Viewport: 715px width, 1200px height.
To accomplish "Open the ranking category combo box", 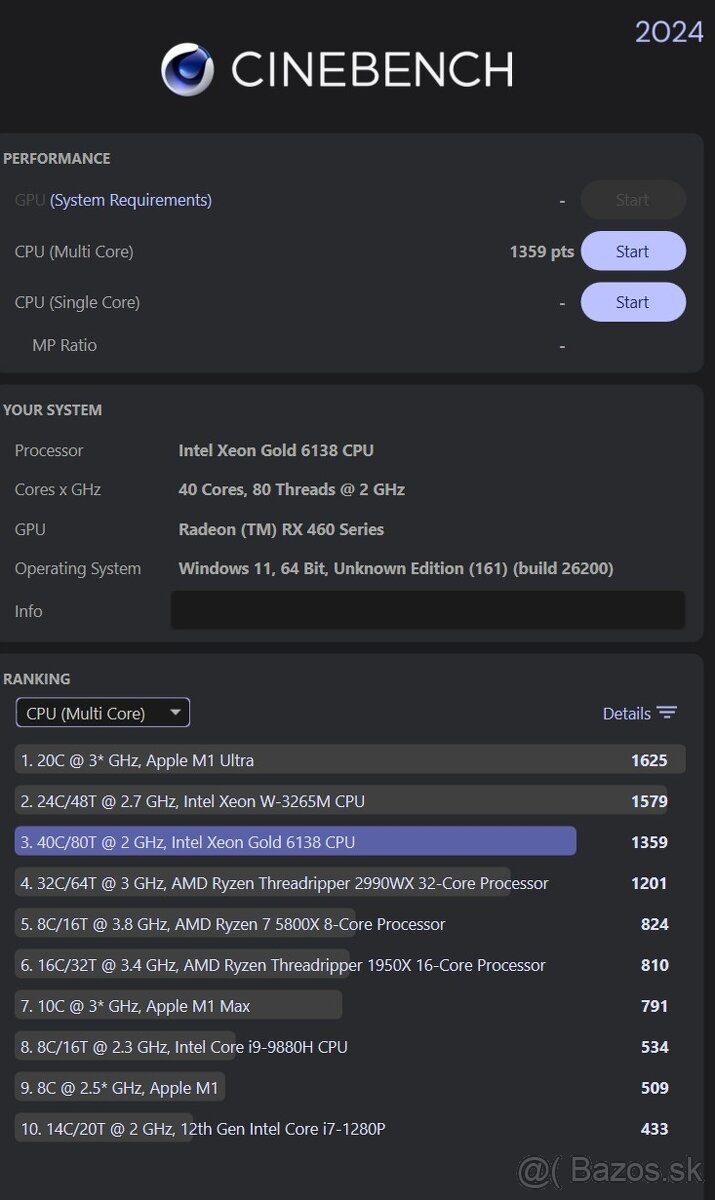I will [x=100, y=712].
